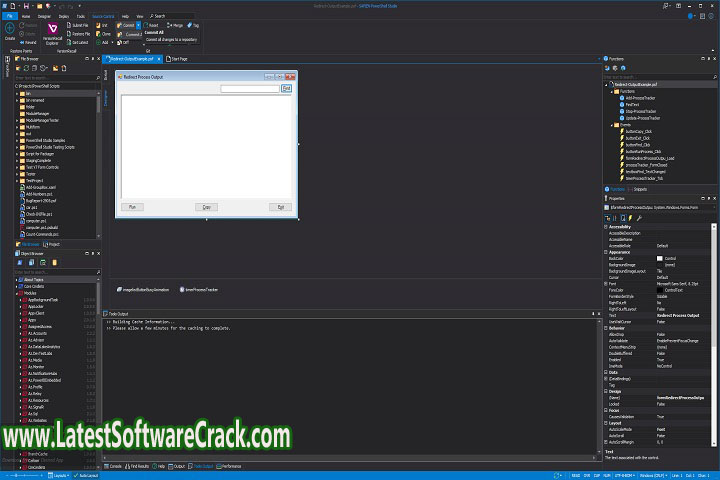The height and width of the screenshot is (480, 720).
Task: Click the Find button in the form designer
Action: coord(286,88)
